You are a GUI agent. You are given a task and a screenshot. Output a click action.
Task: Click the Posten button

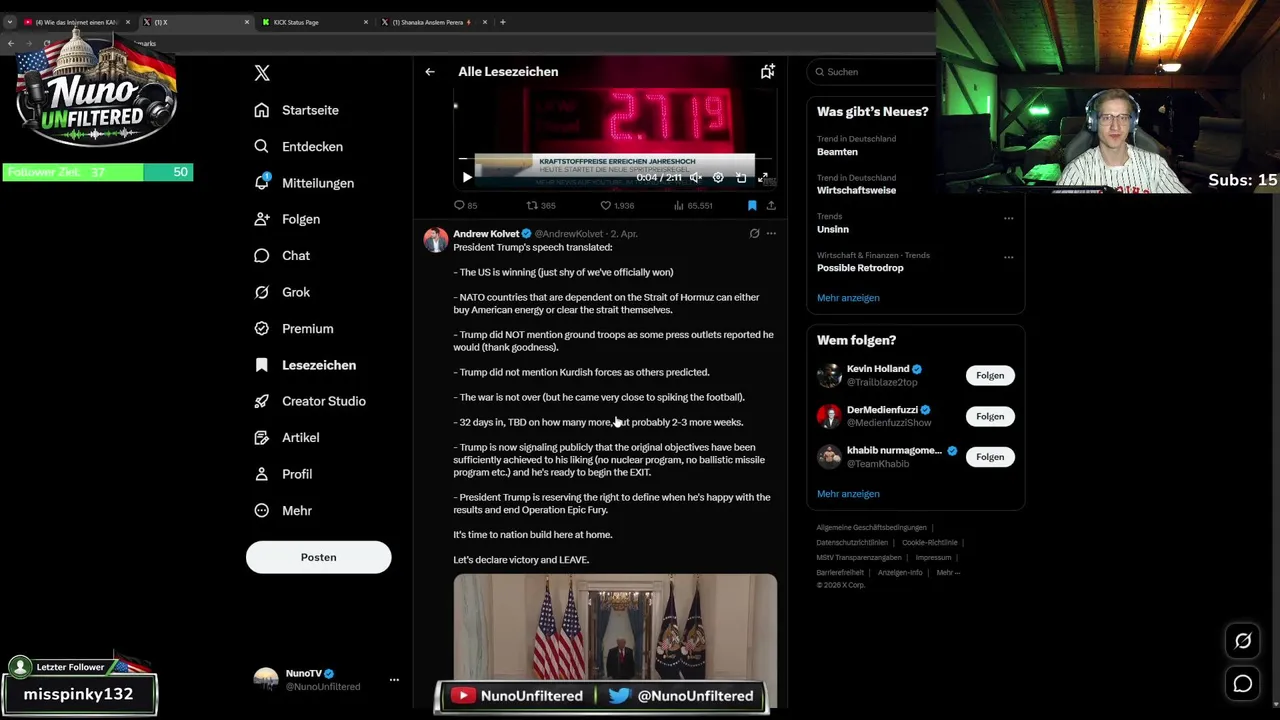318,557
